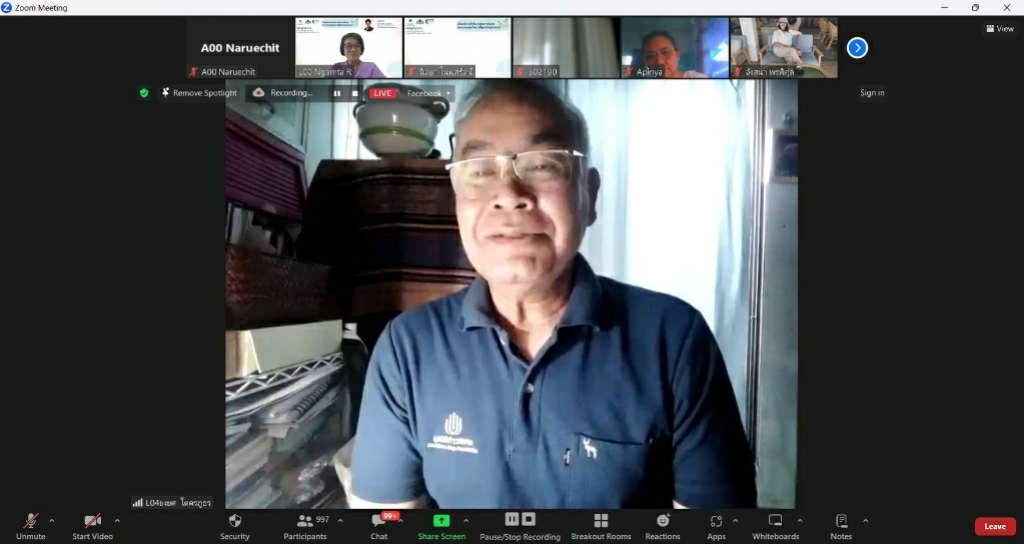Restore down the Zoom Meeting window
Viewport: 1024px width, 544px height.
pyautogui.click(x=975, y=8)
